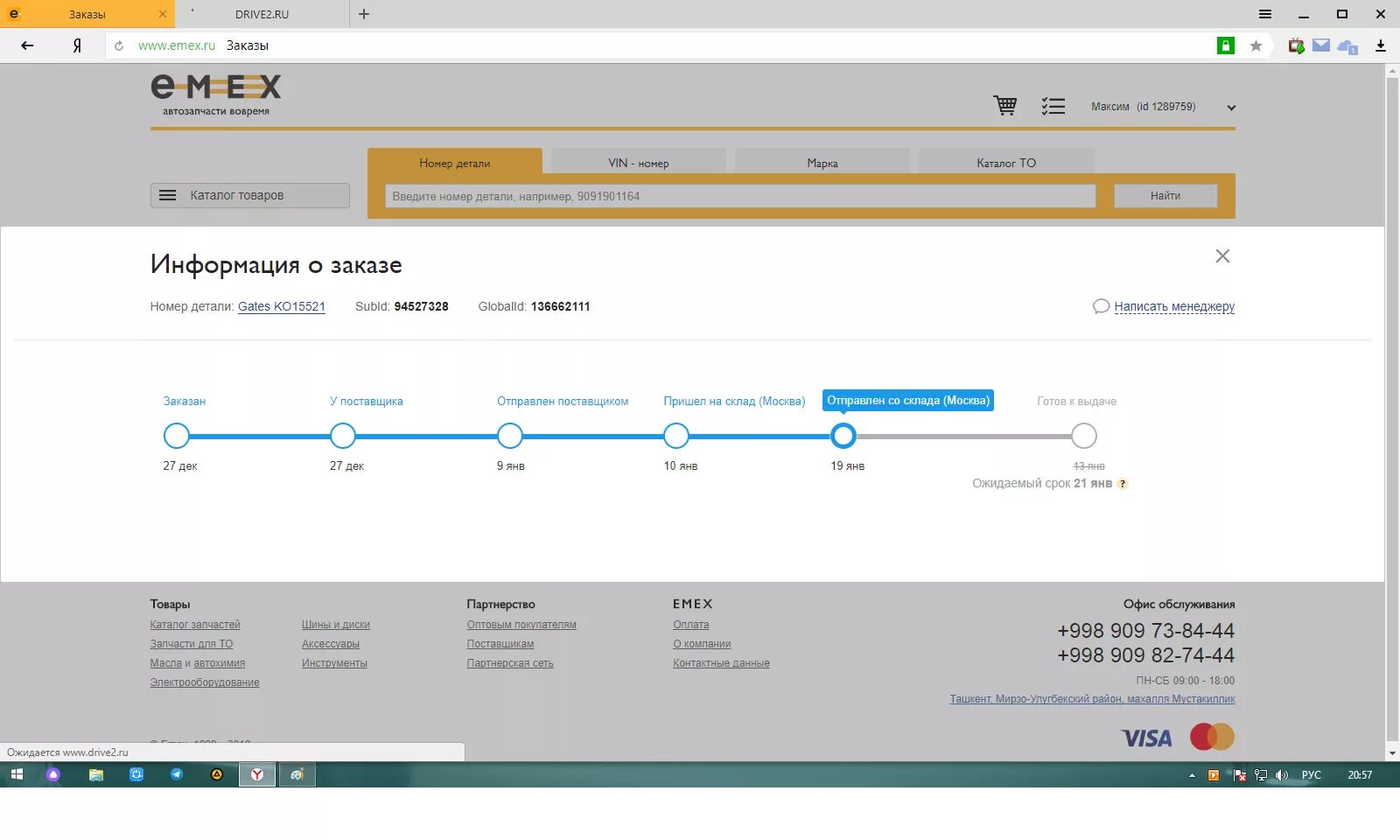Bookmark the page with the star icon
1400x840 pixels.
[1256, 45]
